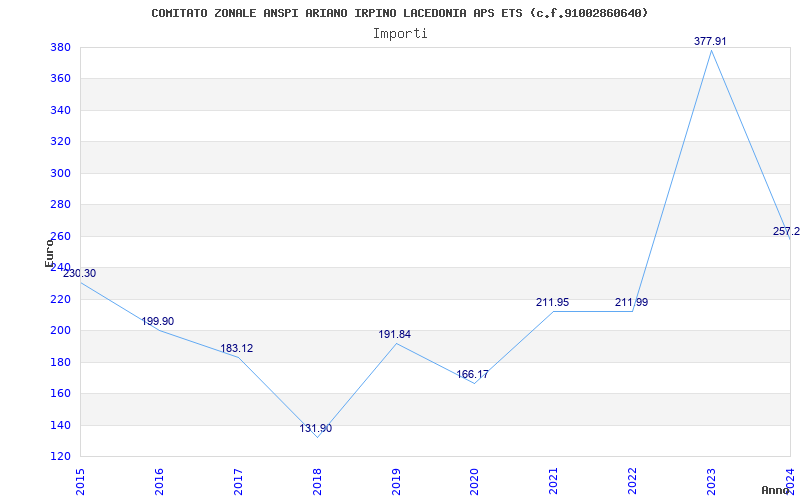This screenshot has width=800, height=500.
Task: Select the 377.91 peak value label
Action: pos(710,41)
